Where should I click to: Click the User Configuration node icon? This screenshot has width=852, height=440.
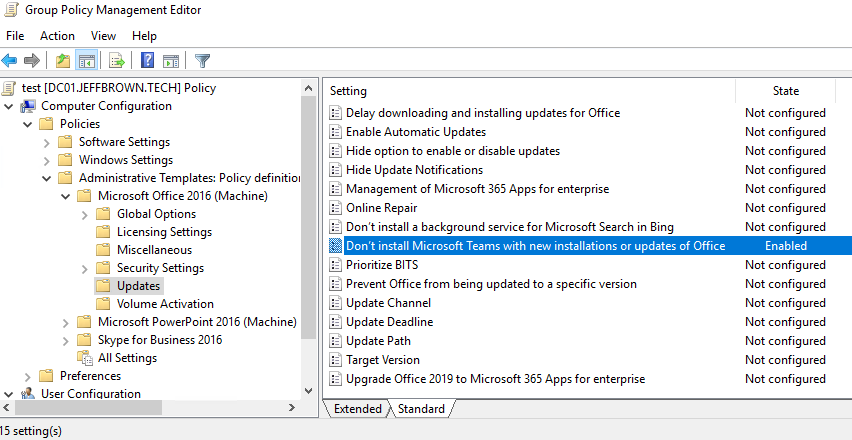point(28,393)
